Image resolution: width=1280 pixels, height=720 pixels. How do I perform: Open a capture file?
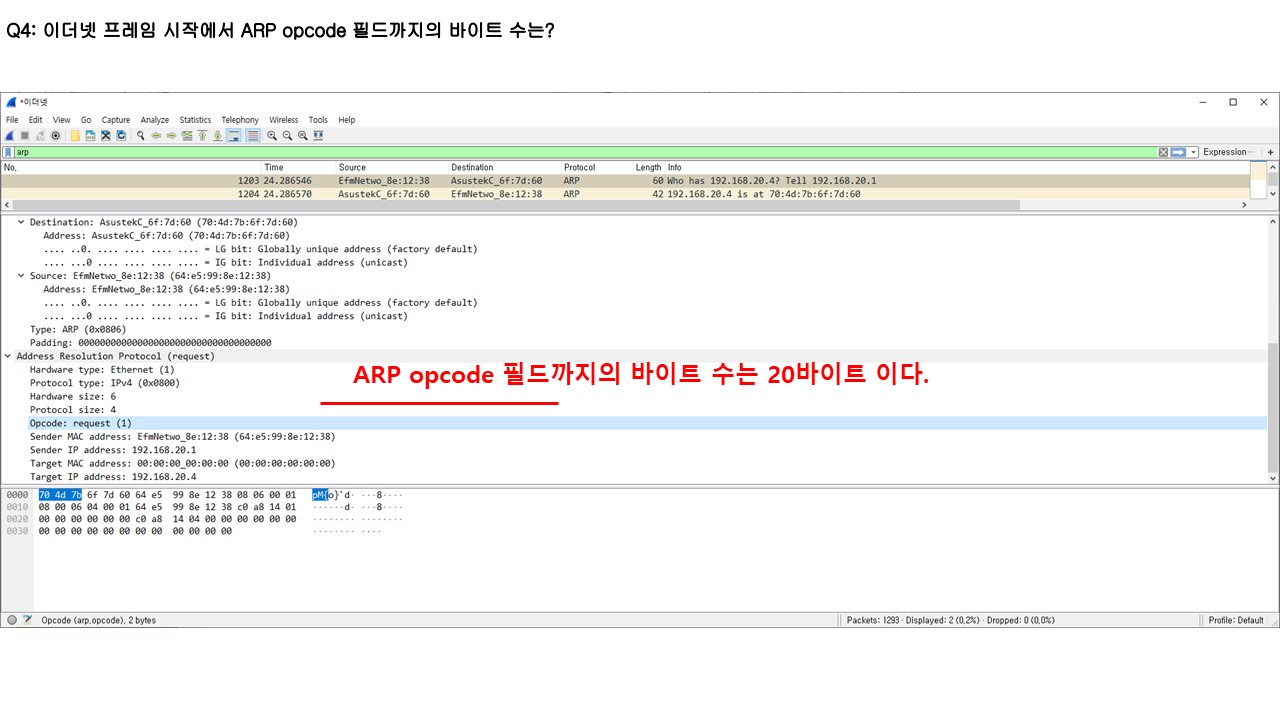75,135
